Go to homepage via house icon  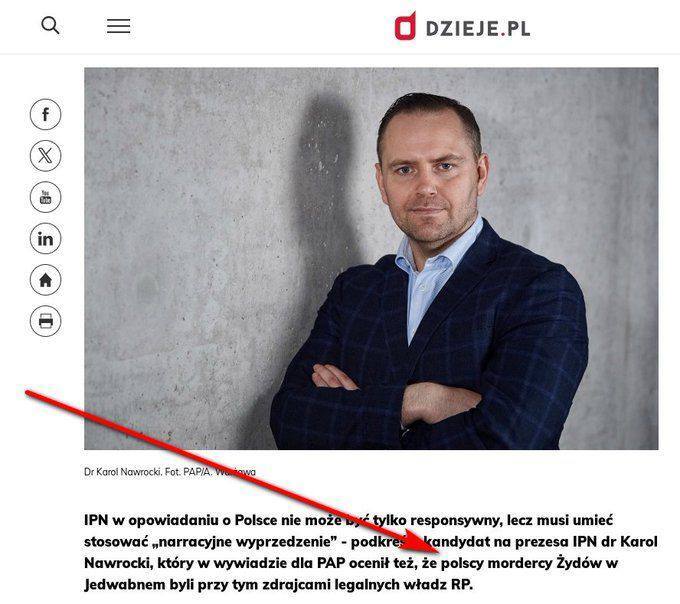tap(46, 280)
